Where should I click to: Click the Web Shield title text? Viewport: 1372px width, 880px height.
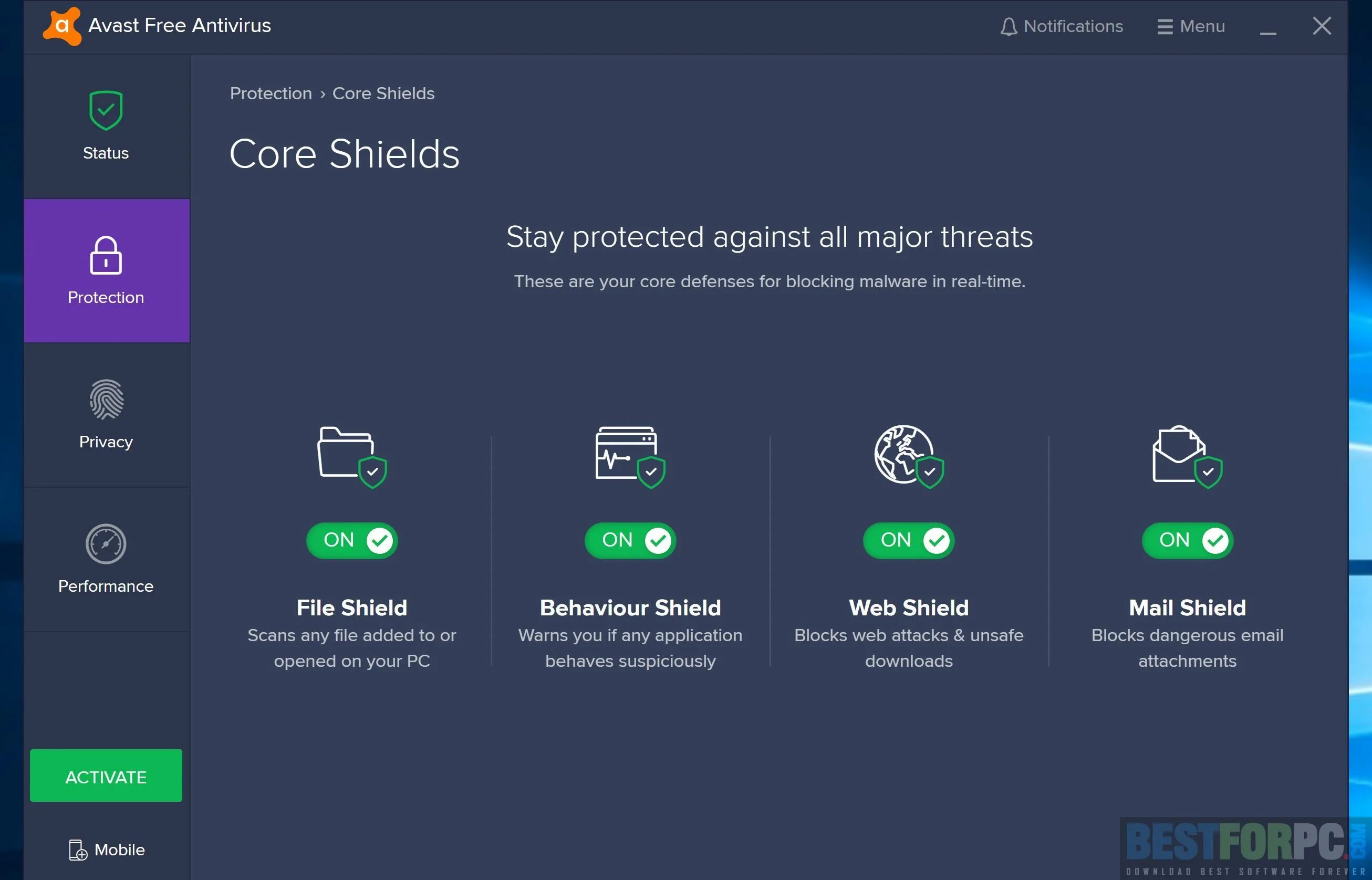pos(908,607)
